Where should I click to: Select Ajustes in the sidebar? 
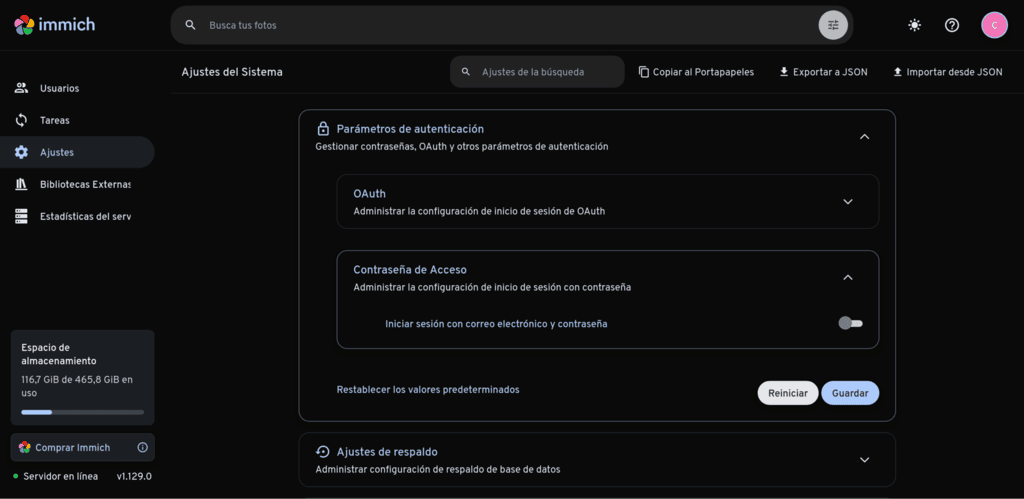77,152
